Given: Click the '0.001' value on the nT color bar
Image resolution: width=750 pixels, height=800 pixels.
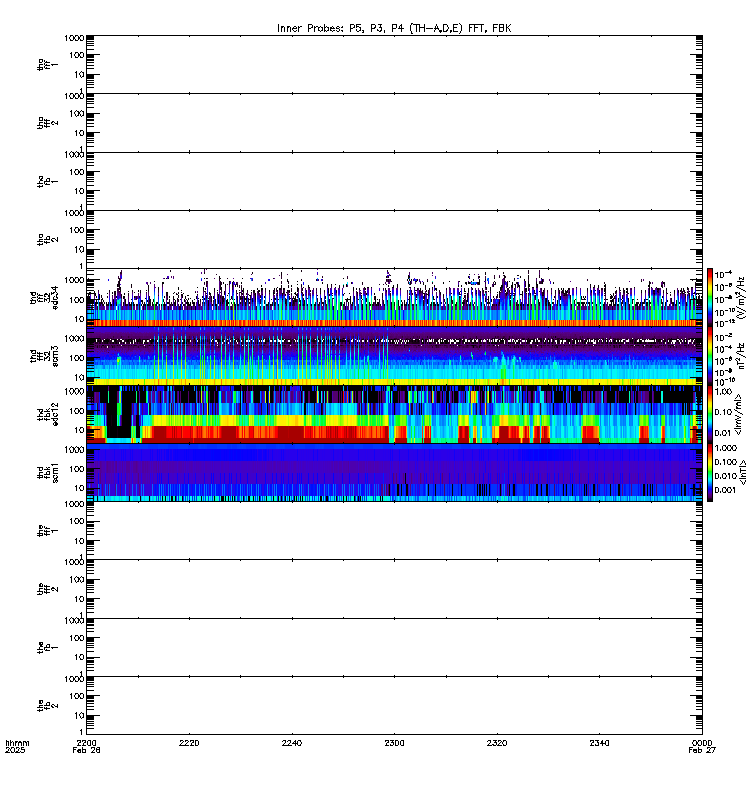Looking at the screenshot, I should pyautogui.click(x=726, y=490).
